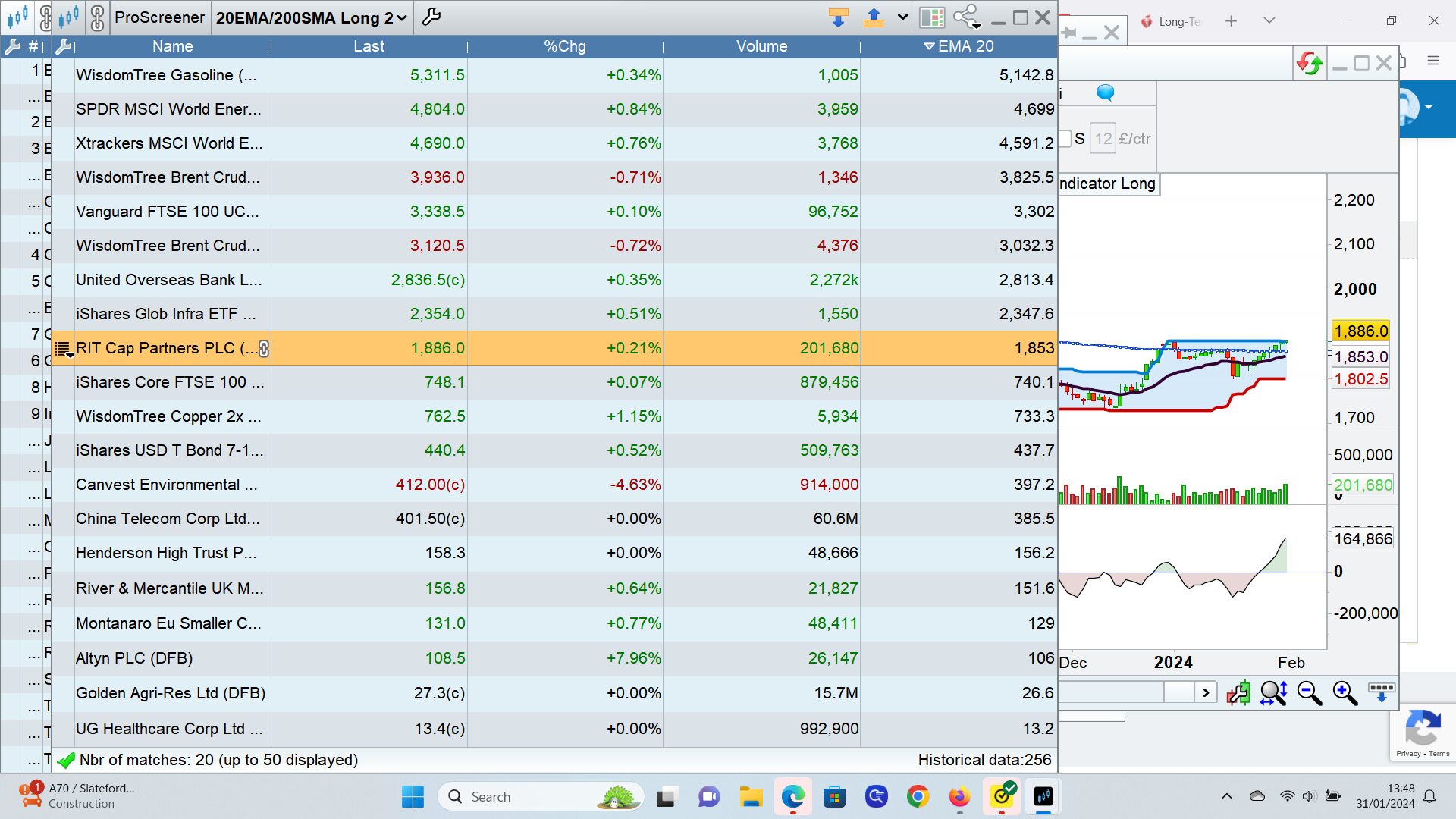The width and height of the screenshot is (1456, 819).
Task: Click the list display layout icon
Action: (932, 17)
